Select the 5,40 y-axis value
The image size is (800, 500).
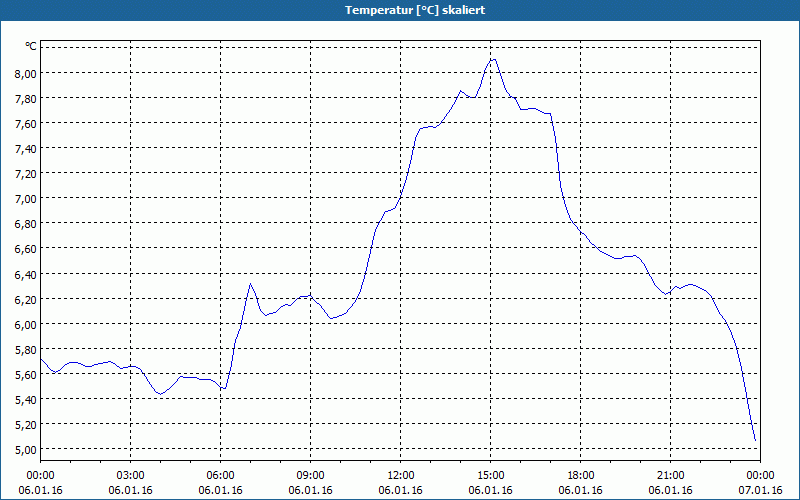point(26,399)
